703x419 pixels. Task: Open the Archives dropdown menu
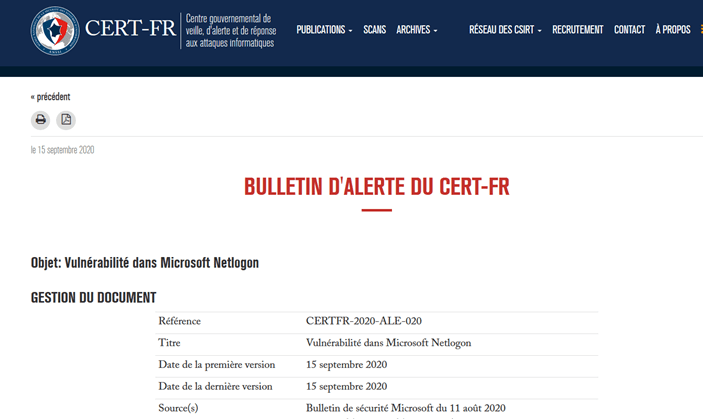417,30
